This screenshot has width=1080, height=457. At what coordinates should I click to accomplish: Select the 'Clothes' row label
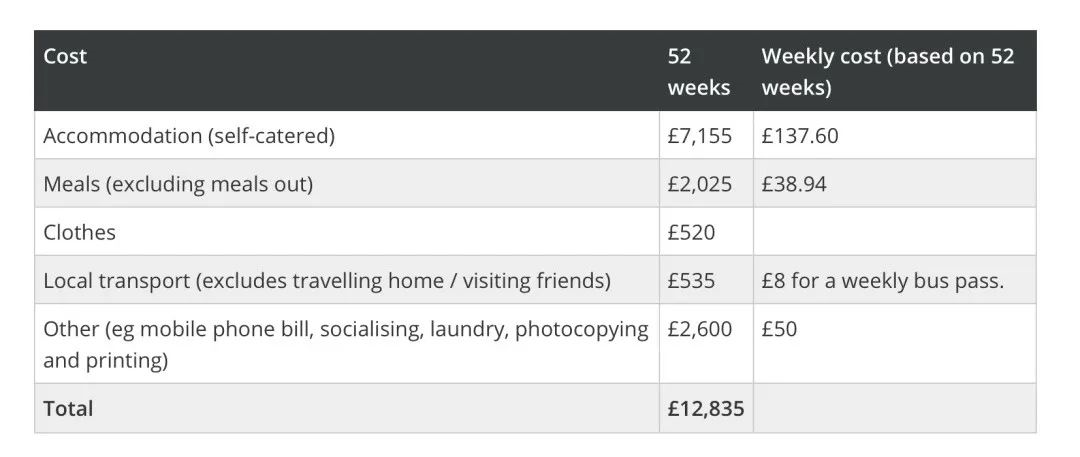(79, 232)
